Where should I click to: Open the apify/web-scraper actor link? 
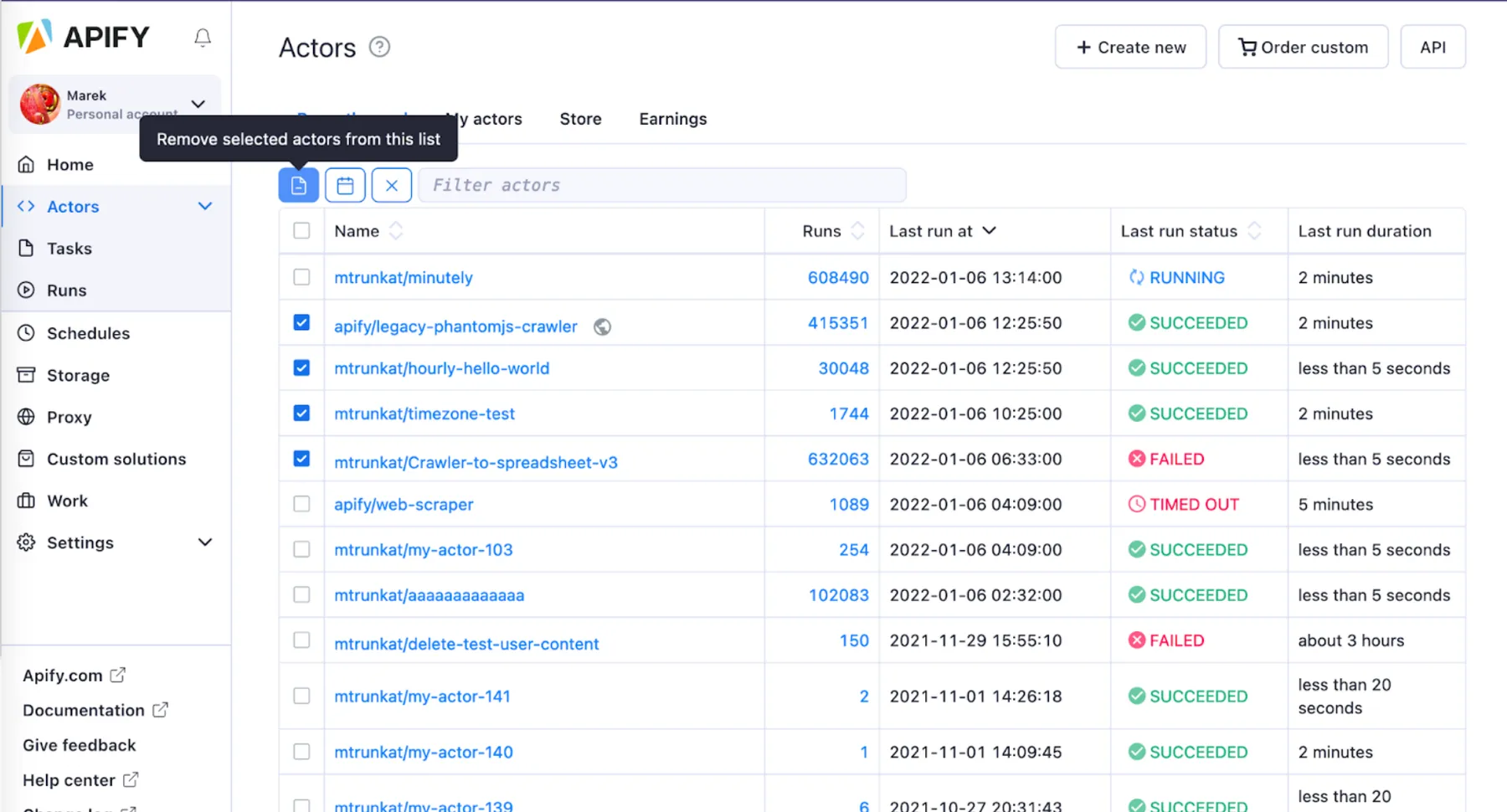(x=404, y=505)
